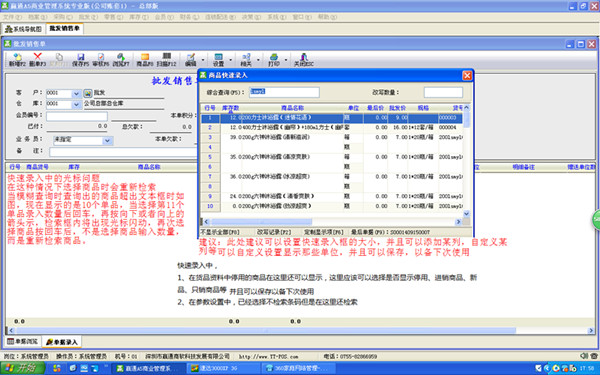Image resolution: width=600 pixels, height=375 pixels.
Task: Click the quick entry list horizontal scrollbar
Action: pos(332,222)
